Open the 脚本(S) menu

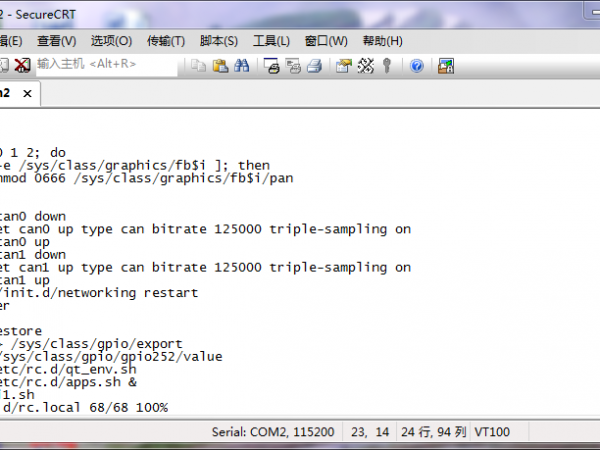pos(219,41)
